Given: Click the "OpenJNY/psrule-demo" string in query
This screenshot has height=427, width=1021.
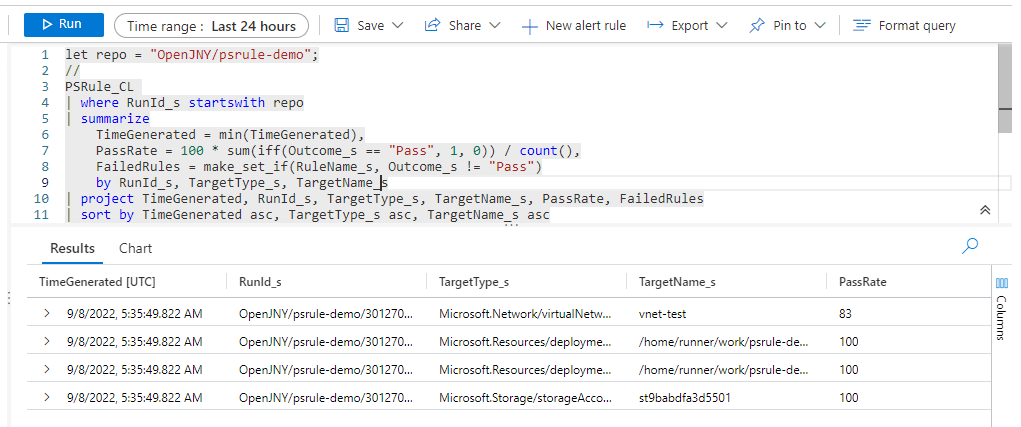Looking at the screenshot, I should 231,55.
